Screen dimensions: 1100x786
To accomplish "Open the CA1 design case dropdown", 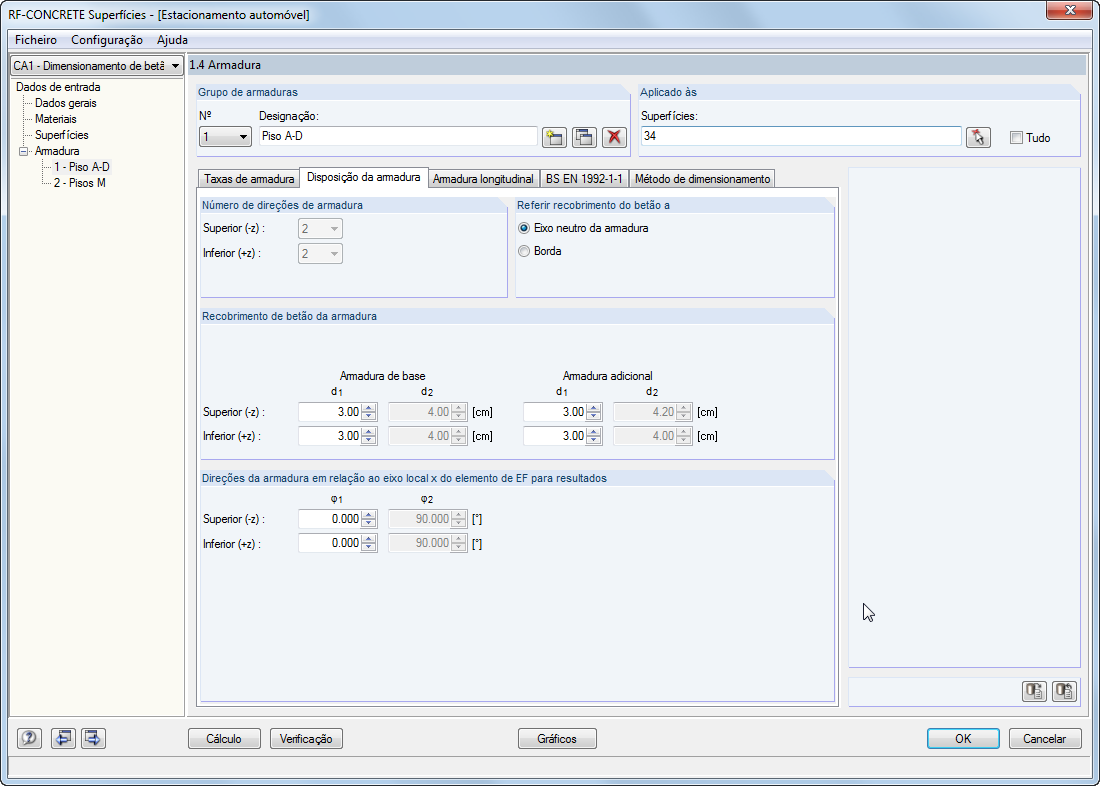I will (175, 65).
